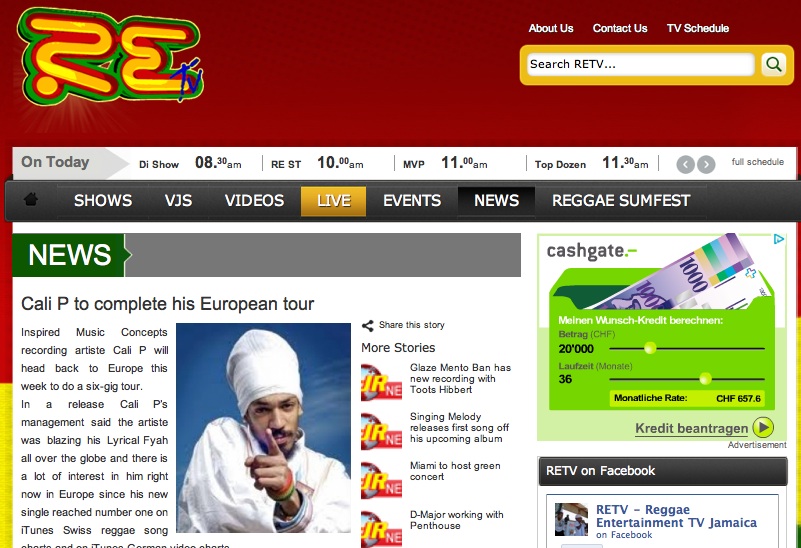Viewport: 801px width, 548px height.
Task: Click the Laufzeit months slider handle
Action: click(705, 378)
